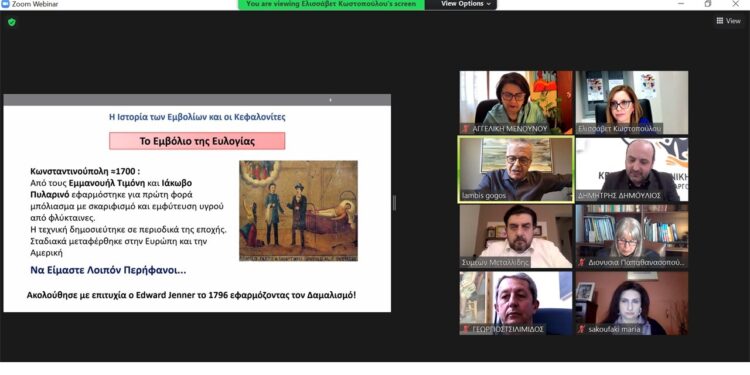Open the View Options dropdown

[x=466, y=4]
